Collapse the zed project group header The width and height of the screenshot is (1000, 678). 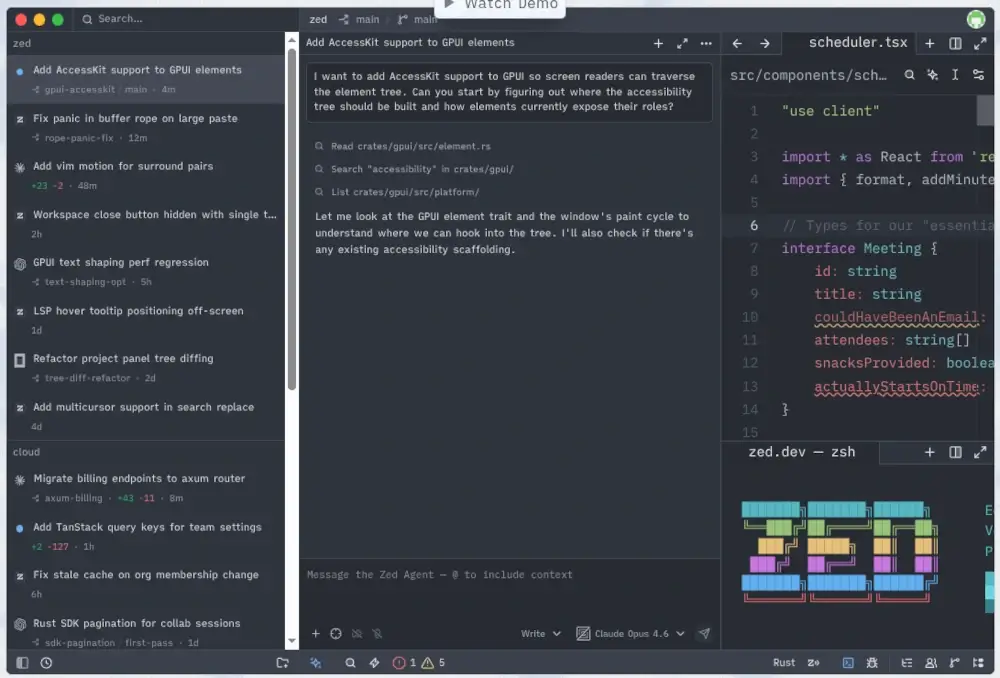tap(146, 43)
